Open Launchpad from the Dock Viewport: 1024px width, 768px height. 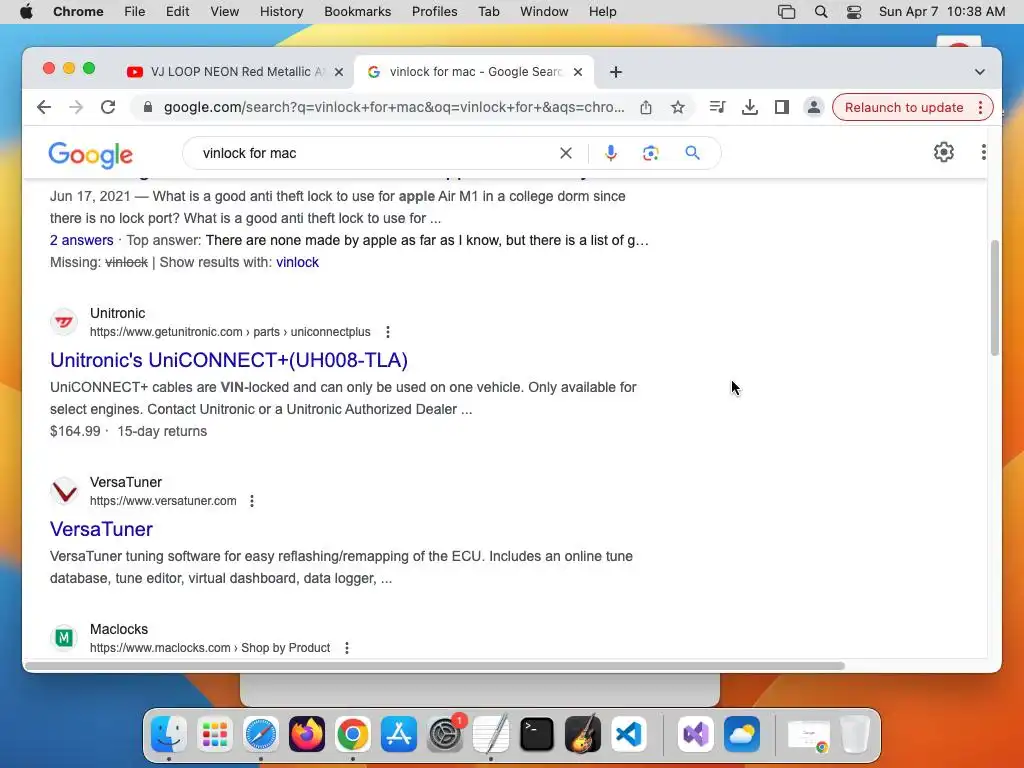(214, 734)
